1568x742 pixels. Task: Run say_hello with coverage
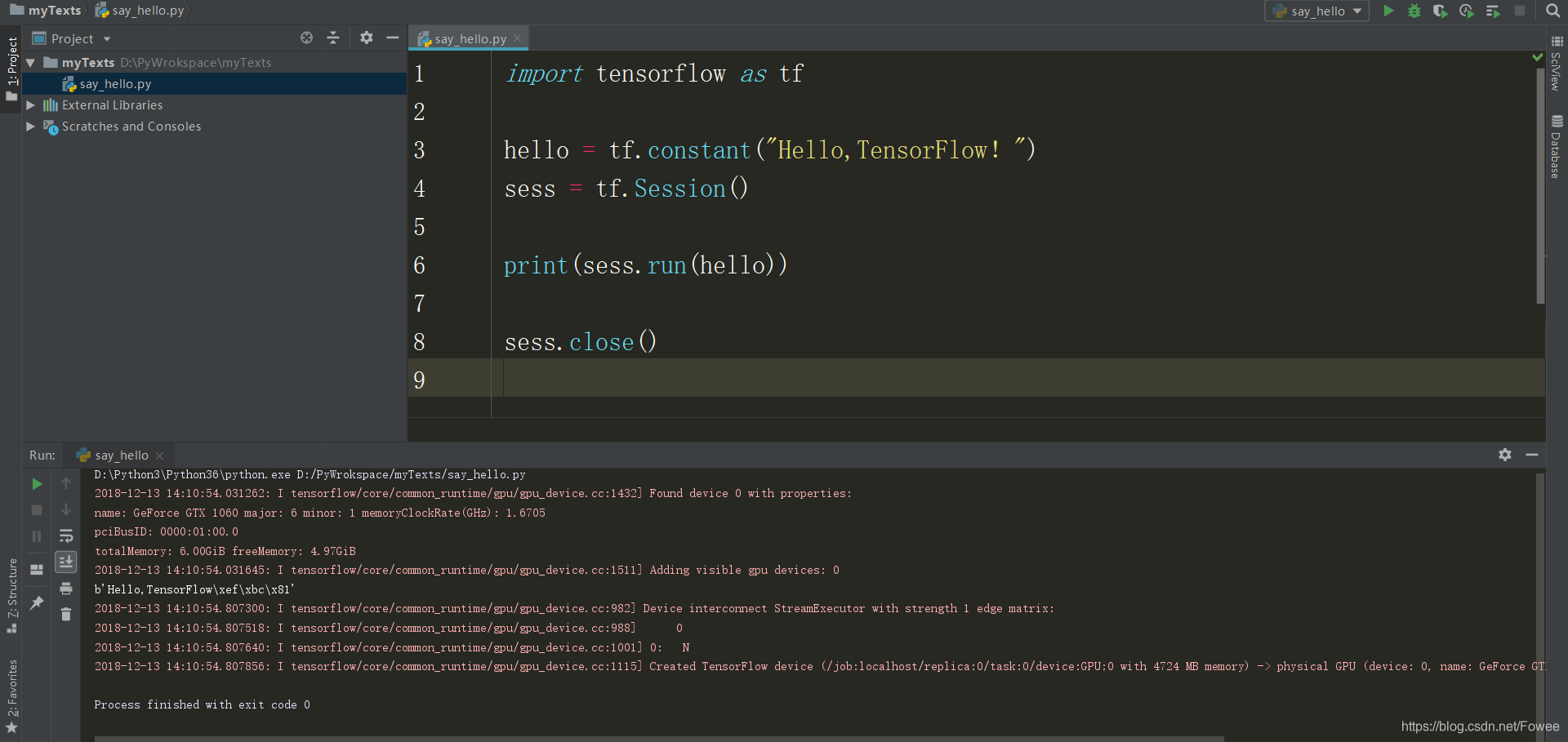[1441, 11]
